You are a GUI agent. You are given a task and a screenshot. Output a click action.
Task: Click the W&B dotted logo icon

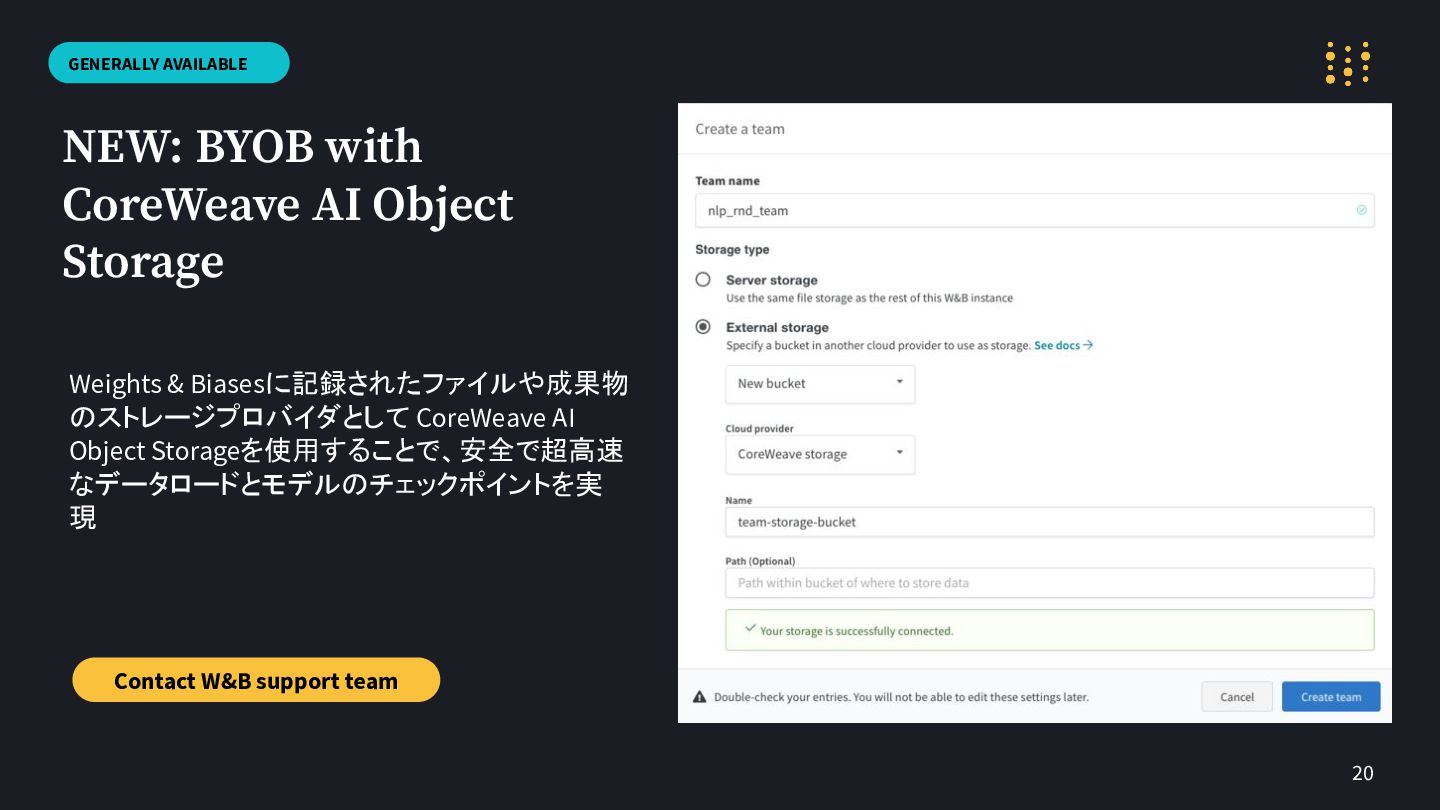pyautogui.click(x=1347, y=64)
